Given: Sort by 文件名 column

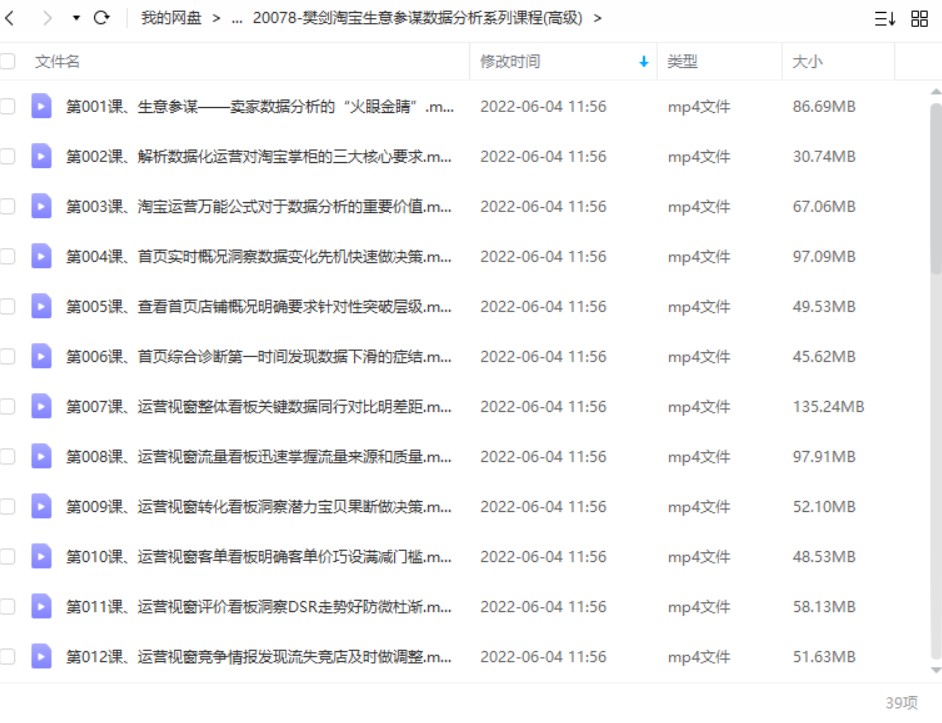Looking at the screenshot, I should coord(57,61).
